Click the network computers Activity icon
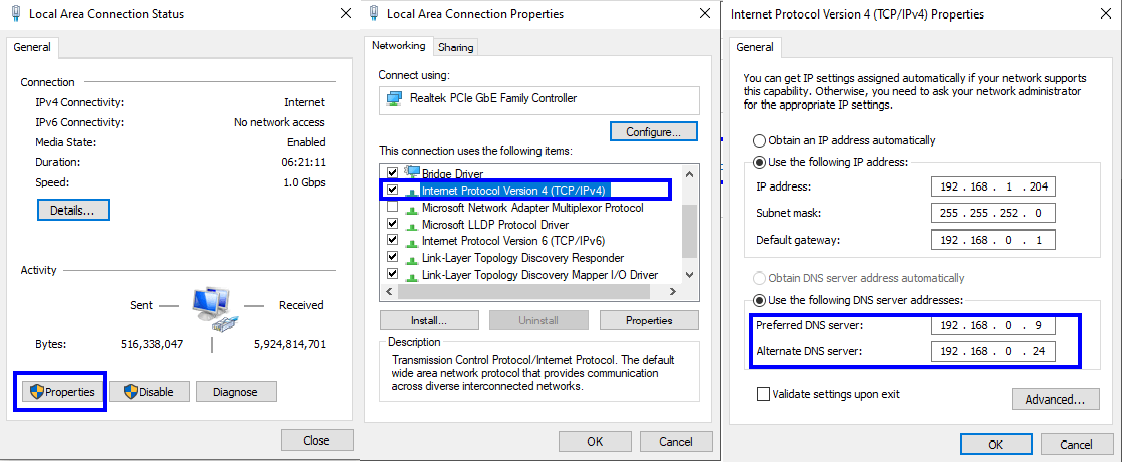Image resolution: width=1128 pixels, height=465 pixels. 212,309
